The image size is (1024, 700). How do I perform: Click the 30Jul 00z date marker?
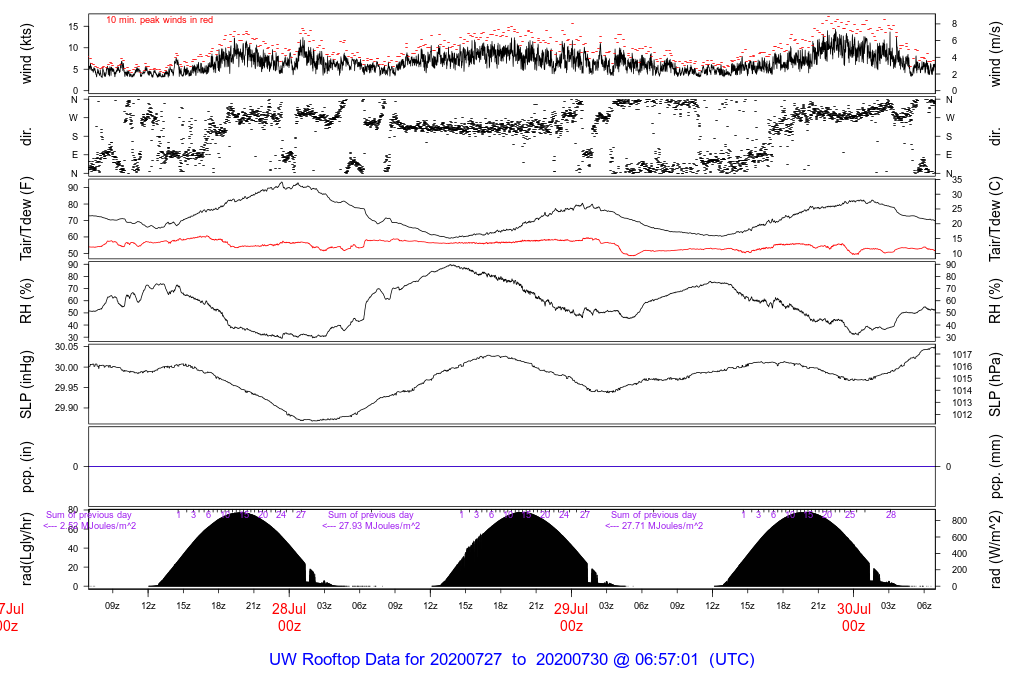click(853, 617)
